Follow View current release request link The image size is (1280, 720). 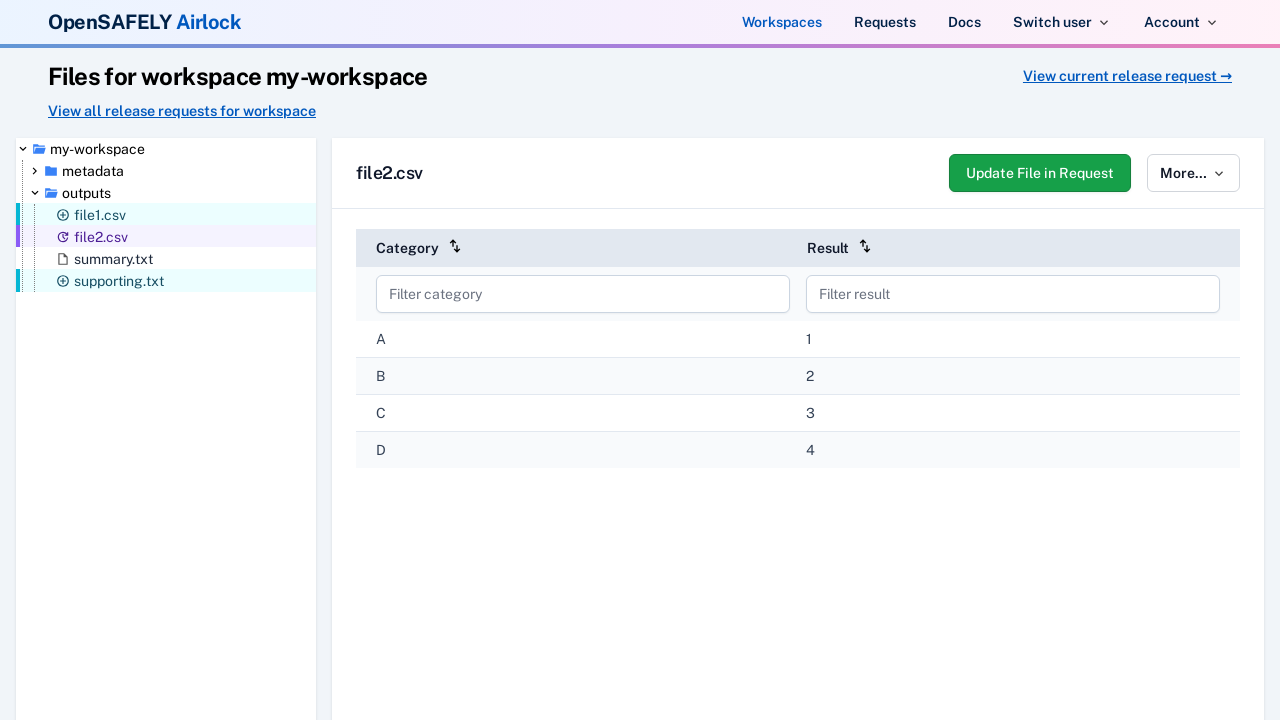click(1127, 76)
